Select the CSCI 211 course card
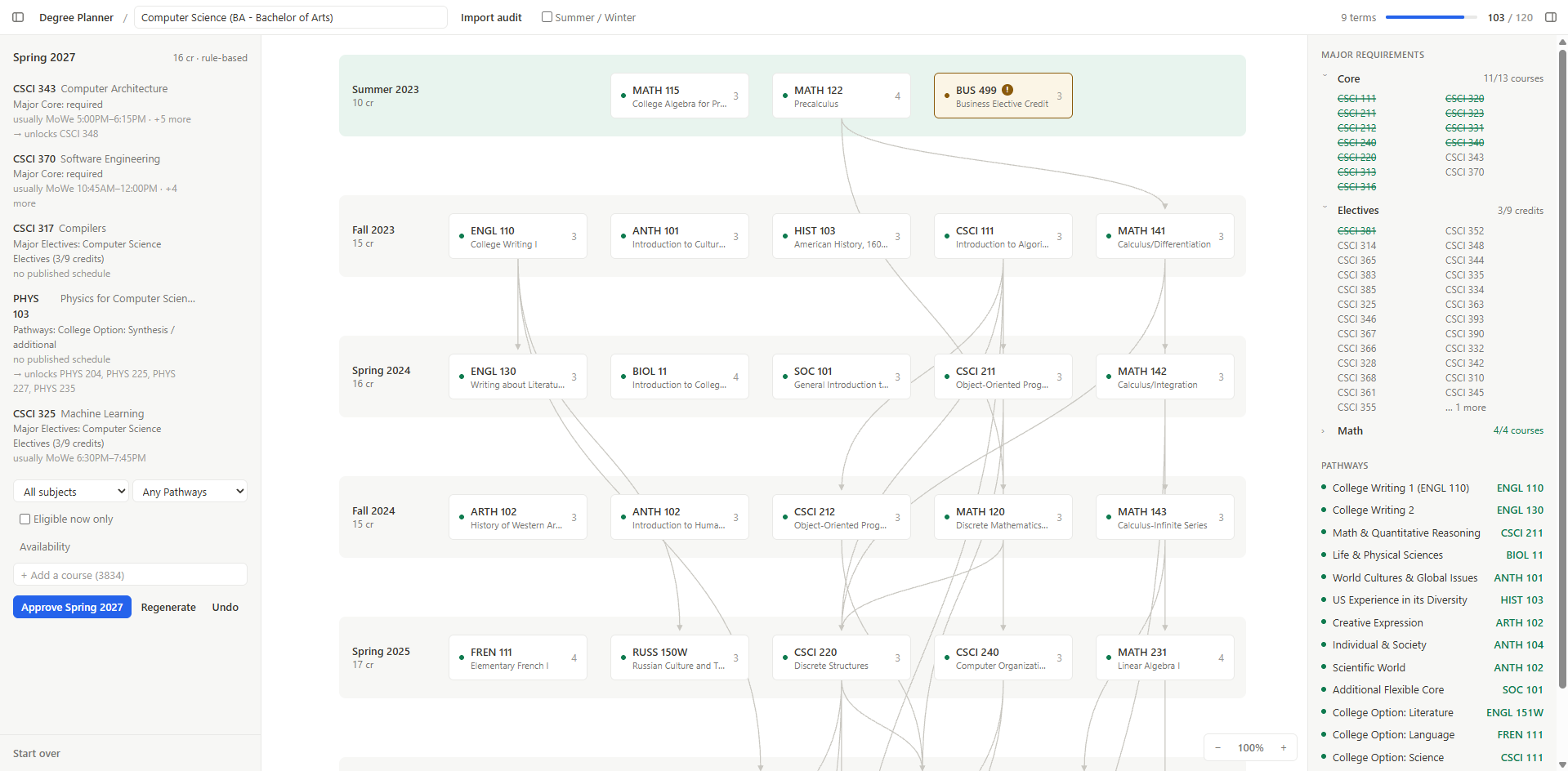 coord(1003,377)
